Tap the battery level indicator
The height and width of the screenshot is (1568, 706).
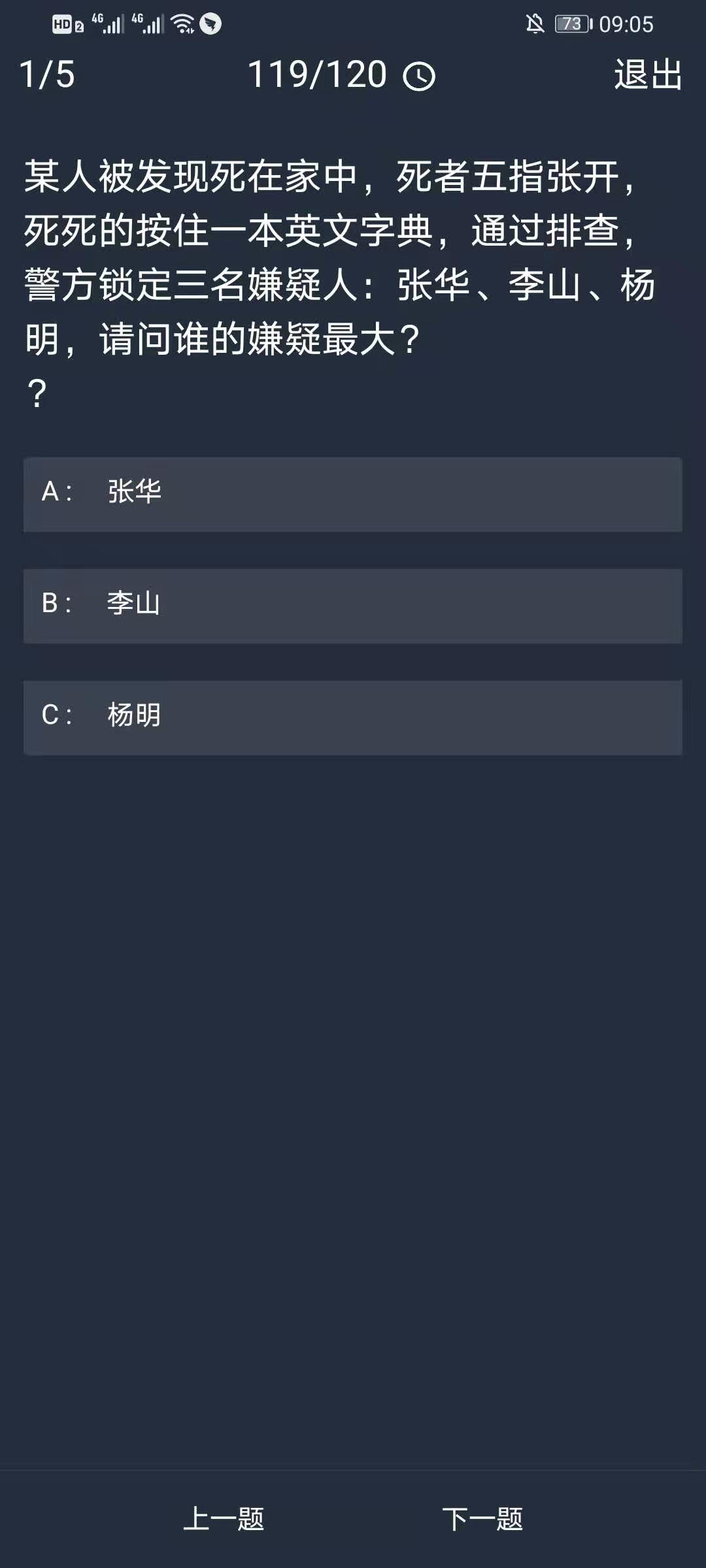click(573, 24)
